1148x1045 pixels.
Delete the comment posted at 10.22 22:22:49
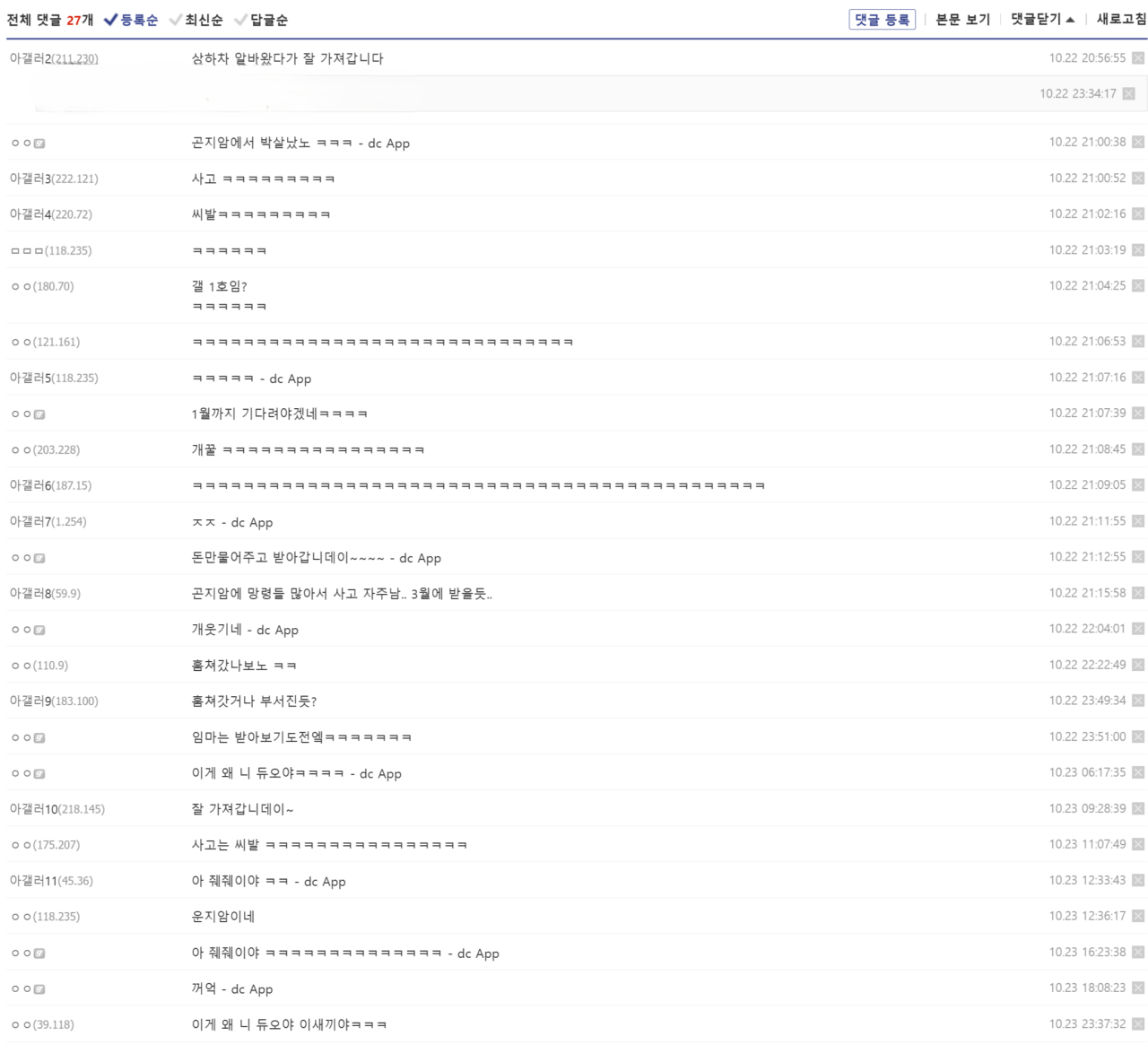pos(1137,665)
